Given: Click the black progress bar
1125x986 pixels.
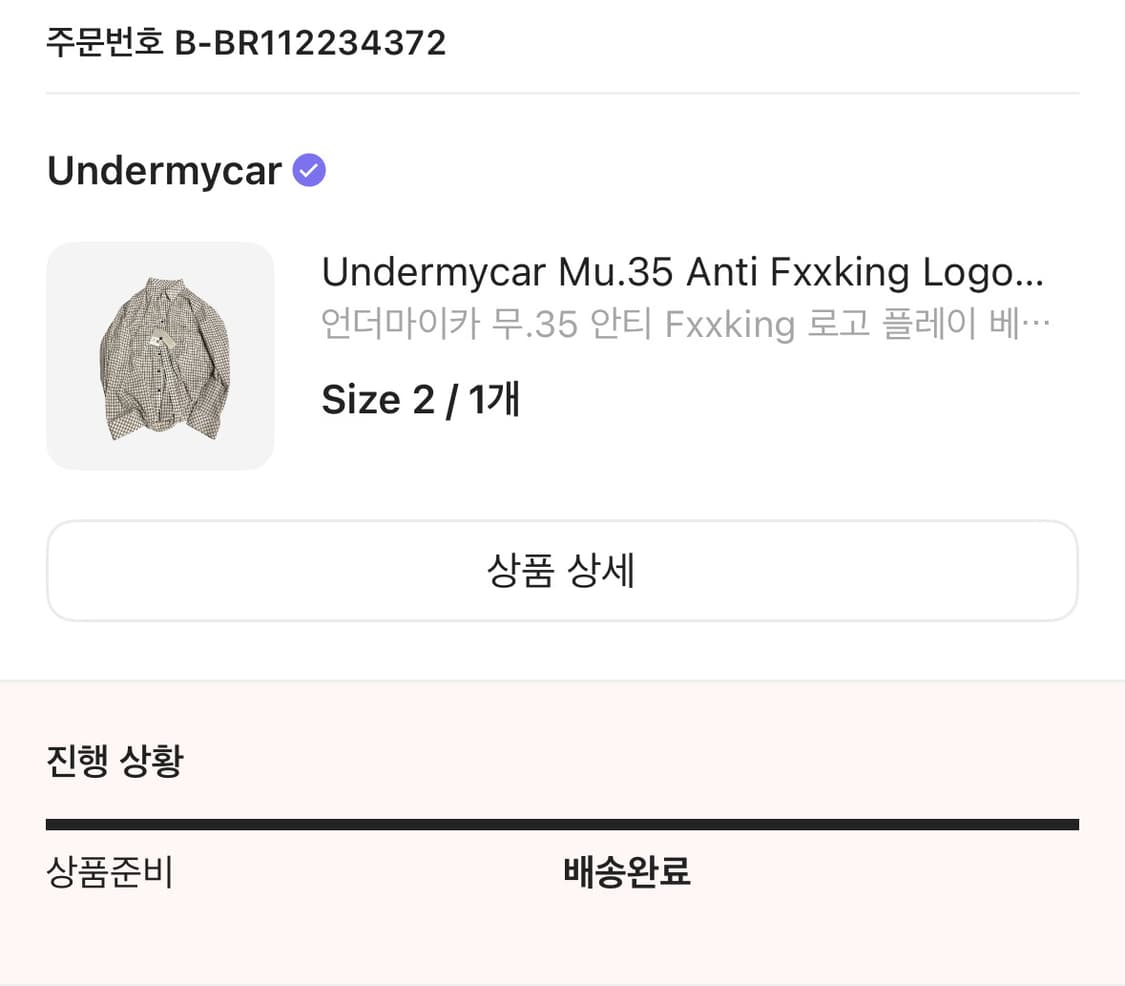Looking at the screenshot, I should click(x=562, y=823).
